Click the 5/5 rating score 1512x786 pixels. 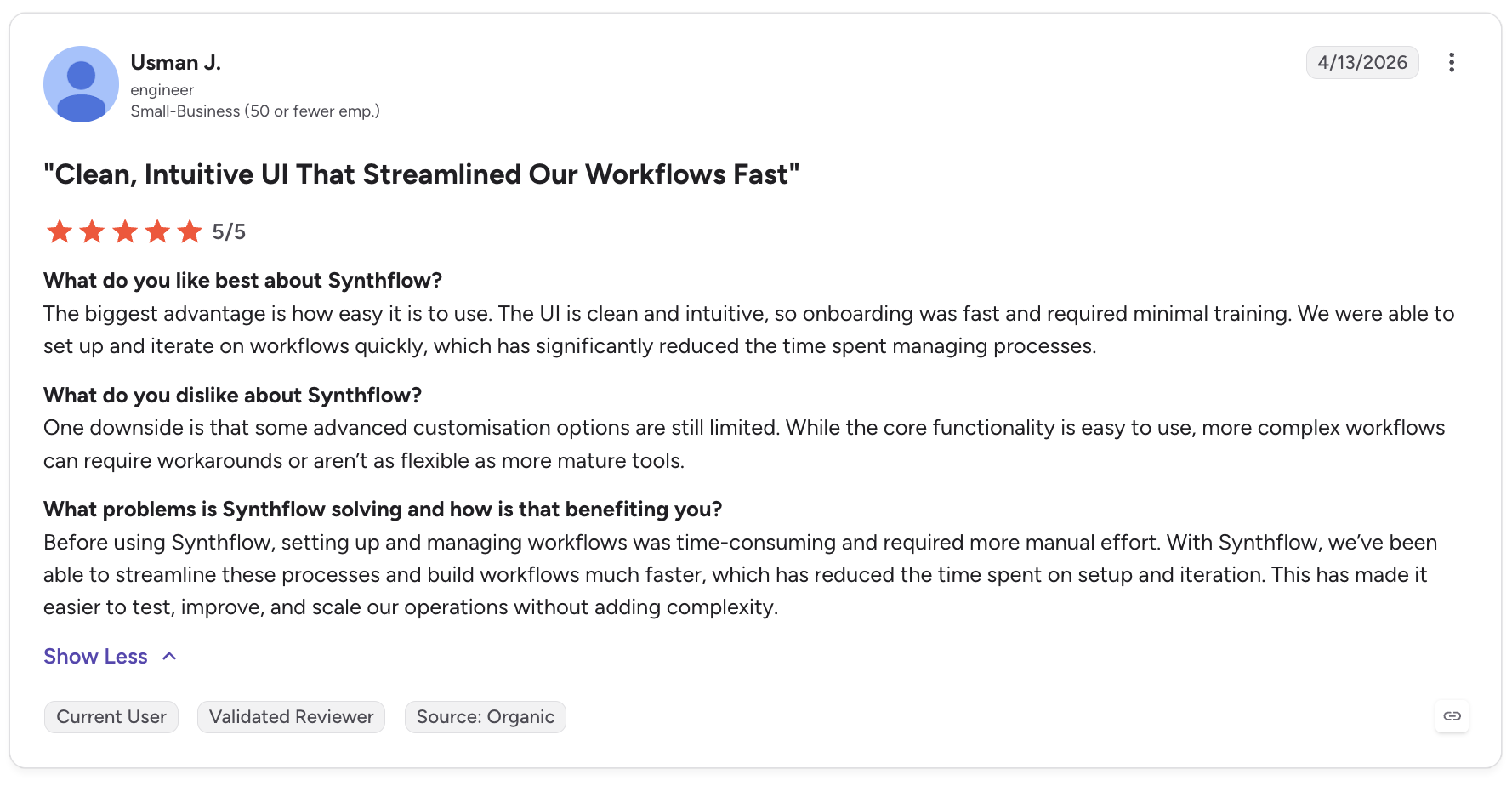[x=229, y=231]
